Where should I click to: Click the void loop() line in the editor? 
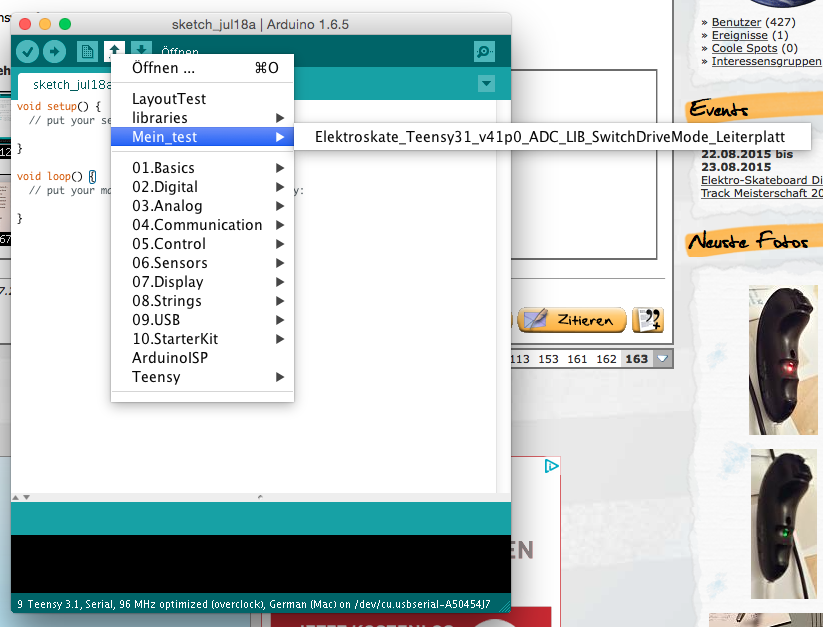(x=56, y=176)
